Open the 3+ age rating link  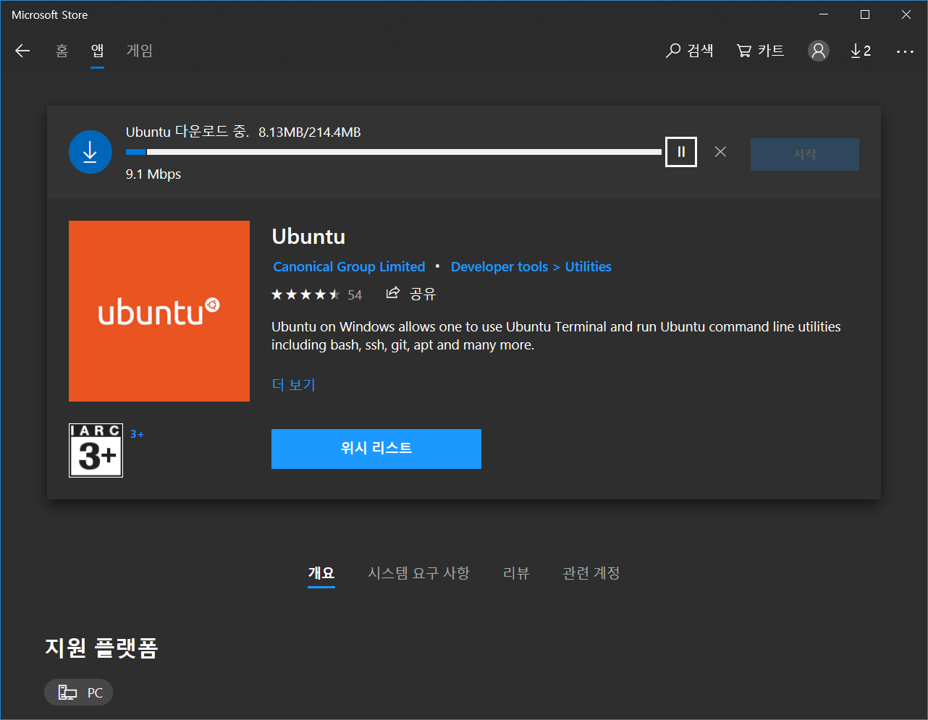click(x=137, y=434)
